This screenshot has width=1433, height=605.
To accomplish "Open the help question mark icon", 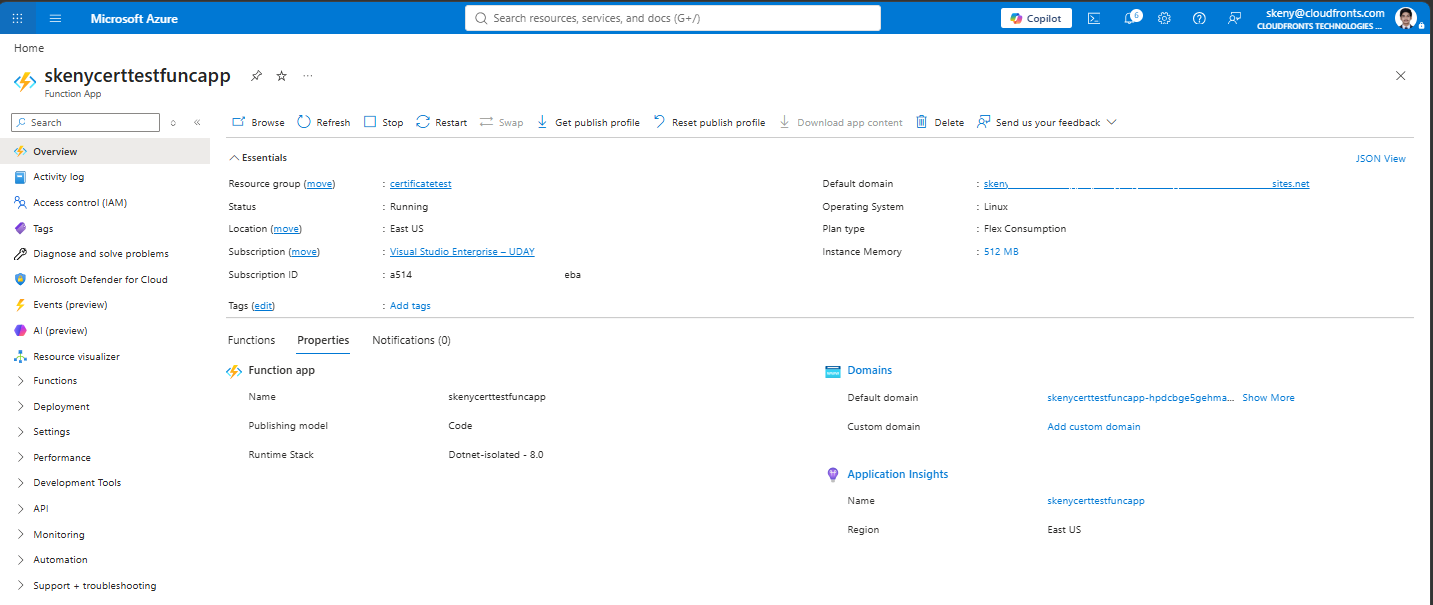I will pos(1200,18).
